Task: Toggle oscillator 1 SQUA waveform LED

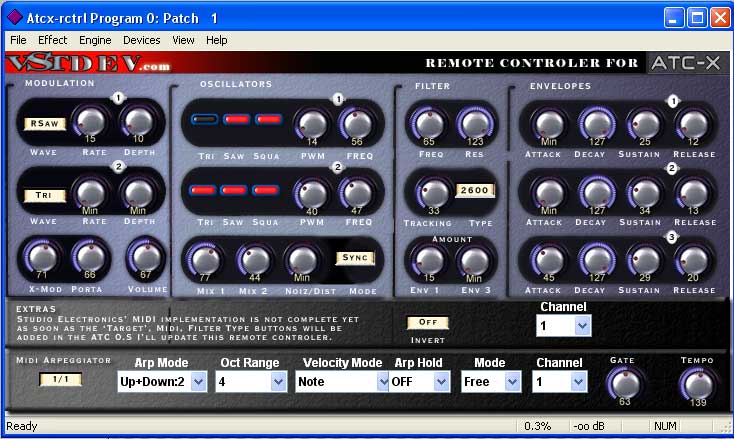Action: pyautogui.click(x=268, y=119)
